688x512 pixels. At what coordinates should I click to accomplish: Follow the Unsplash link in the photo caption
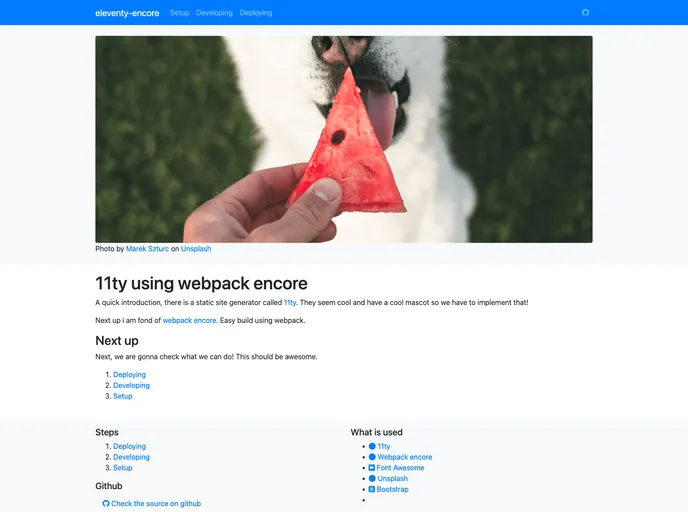196,249
